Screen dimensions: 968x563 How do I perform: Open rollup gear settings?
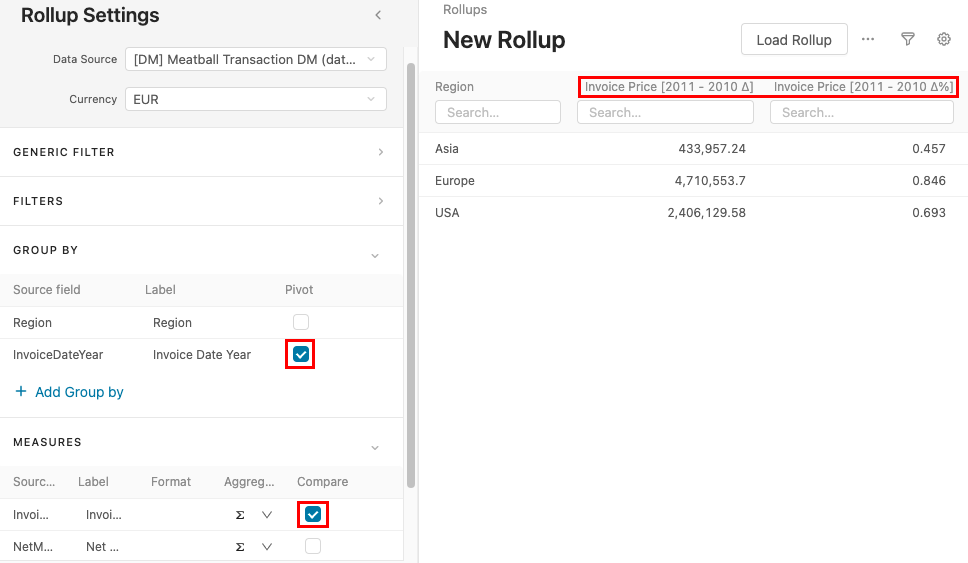point(943,39)
